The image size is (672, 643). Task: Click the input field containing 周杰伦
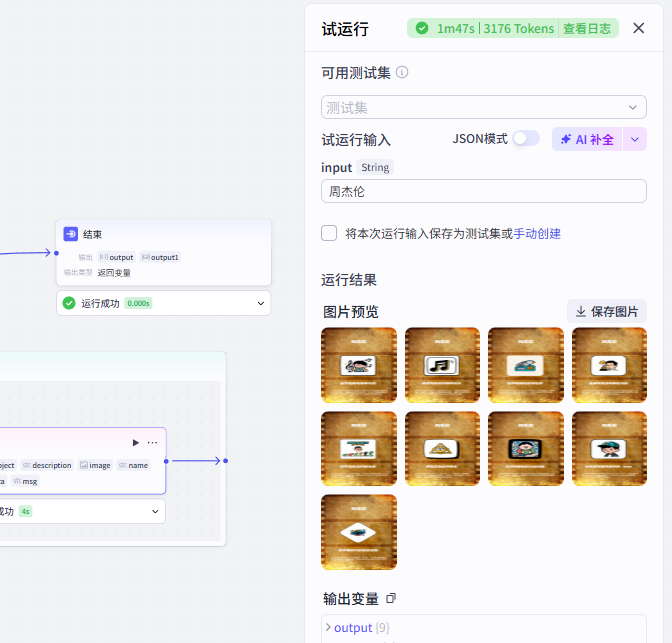483,191
